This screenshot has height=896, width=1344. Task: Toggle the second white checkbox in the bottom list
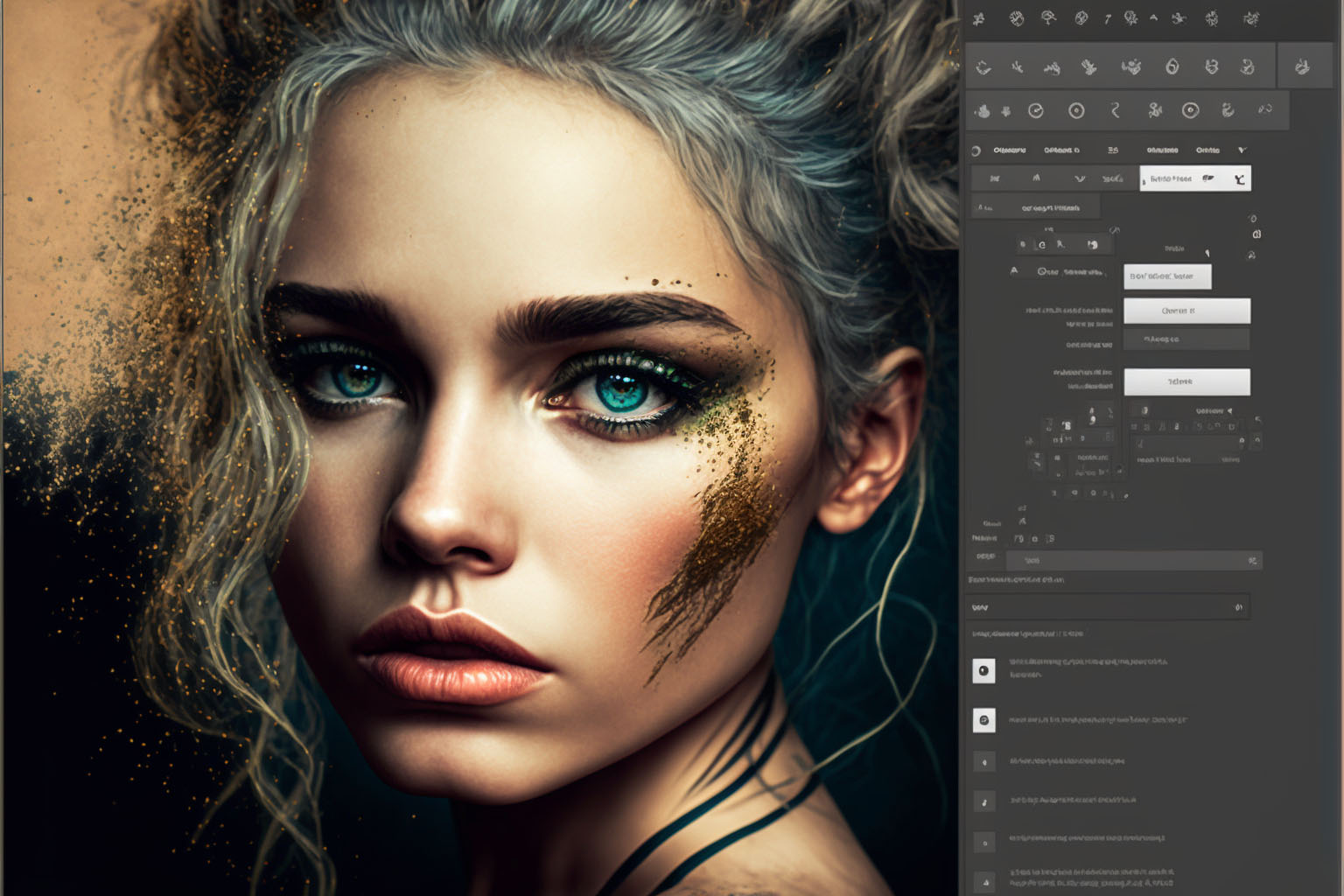pos(984,720)
